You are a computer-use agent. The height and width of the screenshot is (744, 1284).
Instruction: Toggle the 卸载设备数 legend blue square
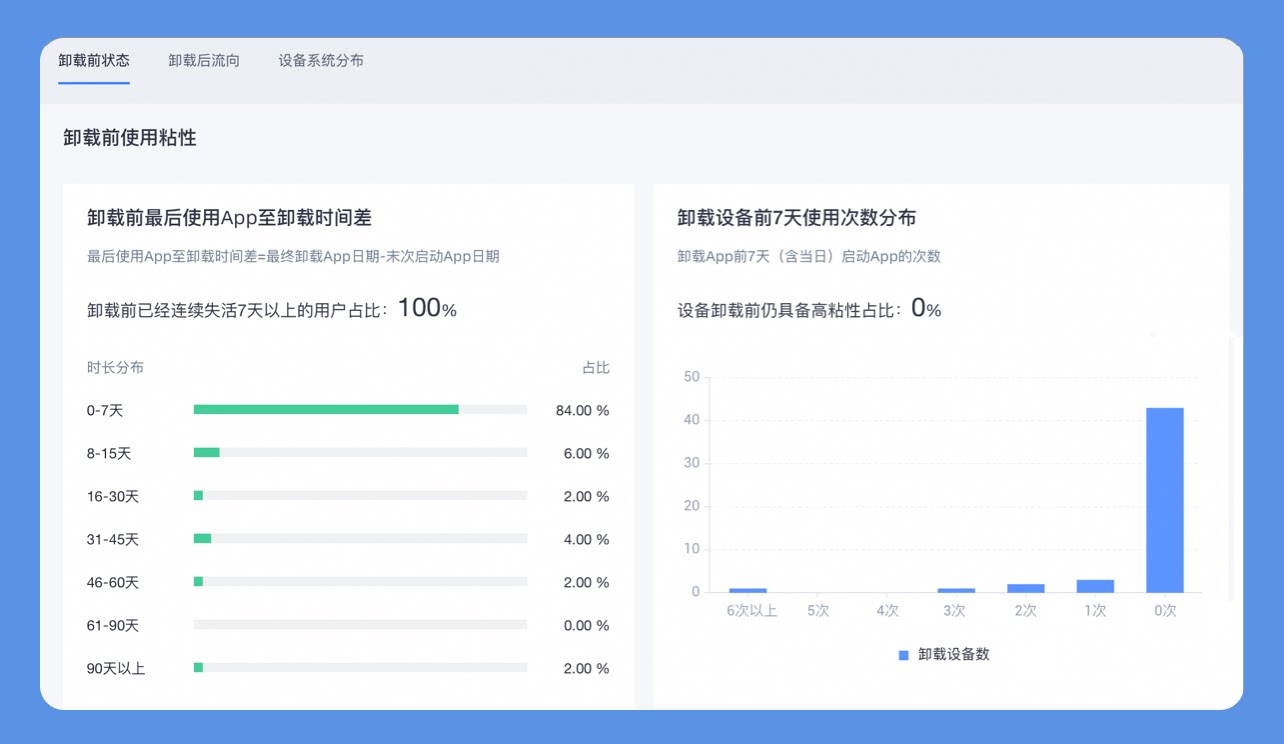(x=903, y=655)
